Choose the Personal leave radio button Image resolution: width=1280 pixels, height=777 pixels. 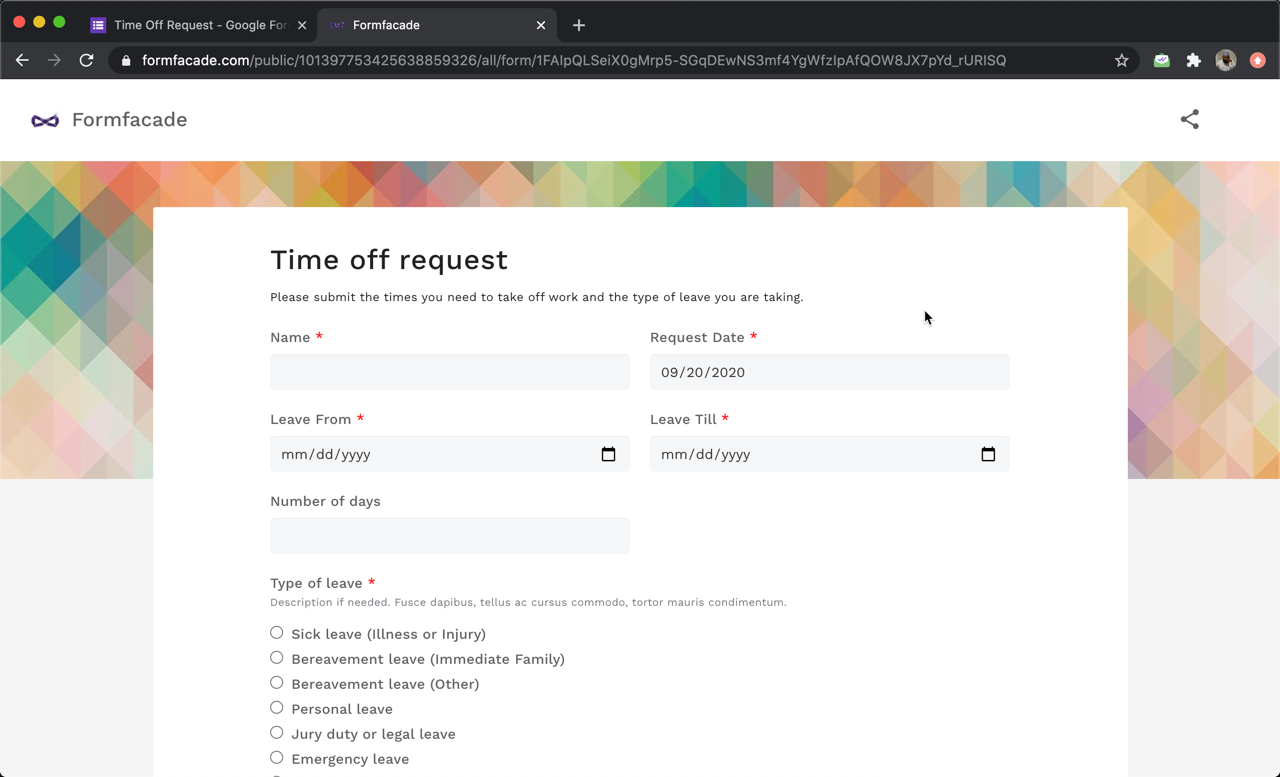click(x=277, y=708)
